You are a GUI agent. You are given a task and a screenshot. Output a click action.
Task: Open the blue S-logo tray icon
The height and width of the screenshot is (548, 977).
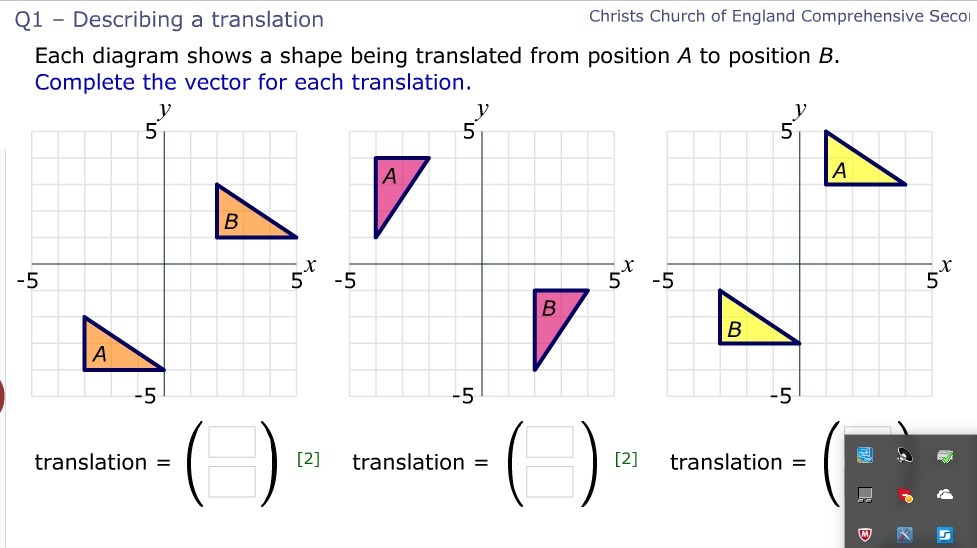(x=945, y=534)
